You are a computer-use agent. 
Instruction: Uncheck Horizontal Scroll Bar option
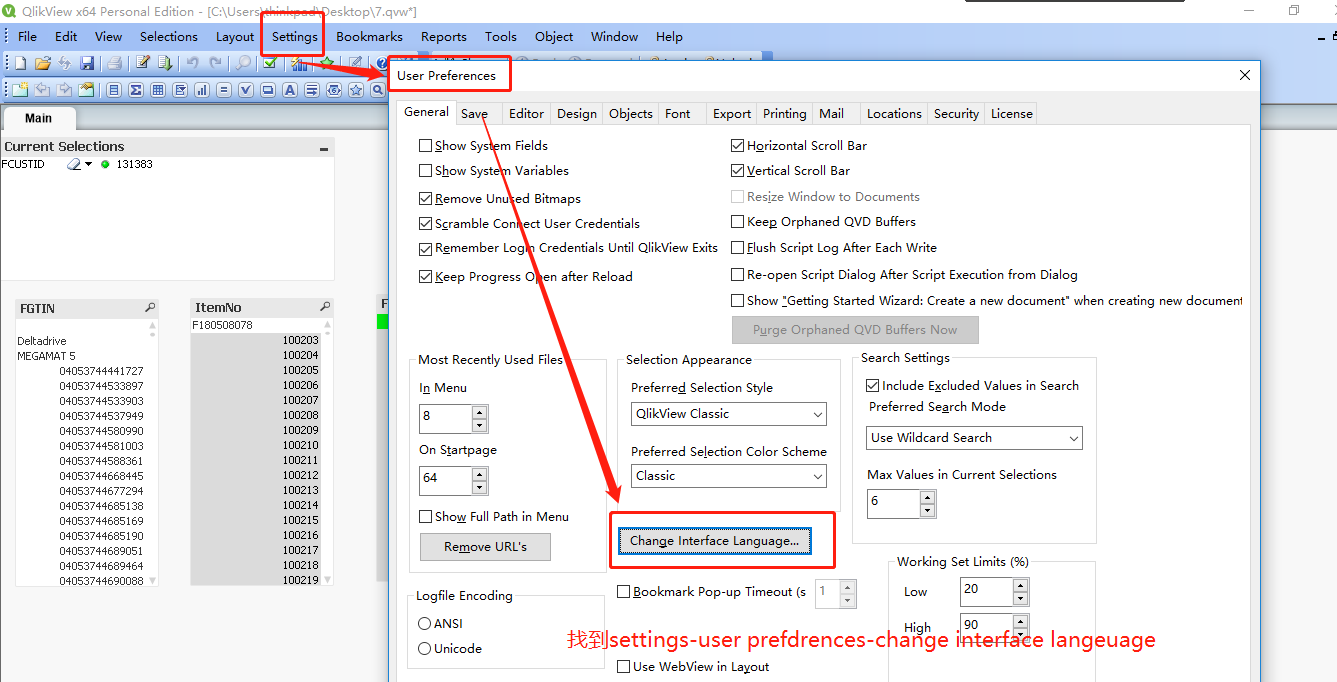click(x=738, y=146)
